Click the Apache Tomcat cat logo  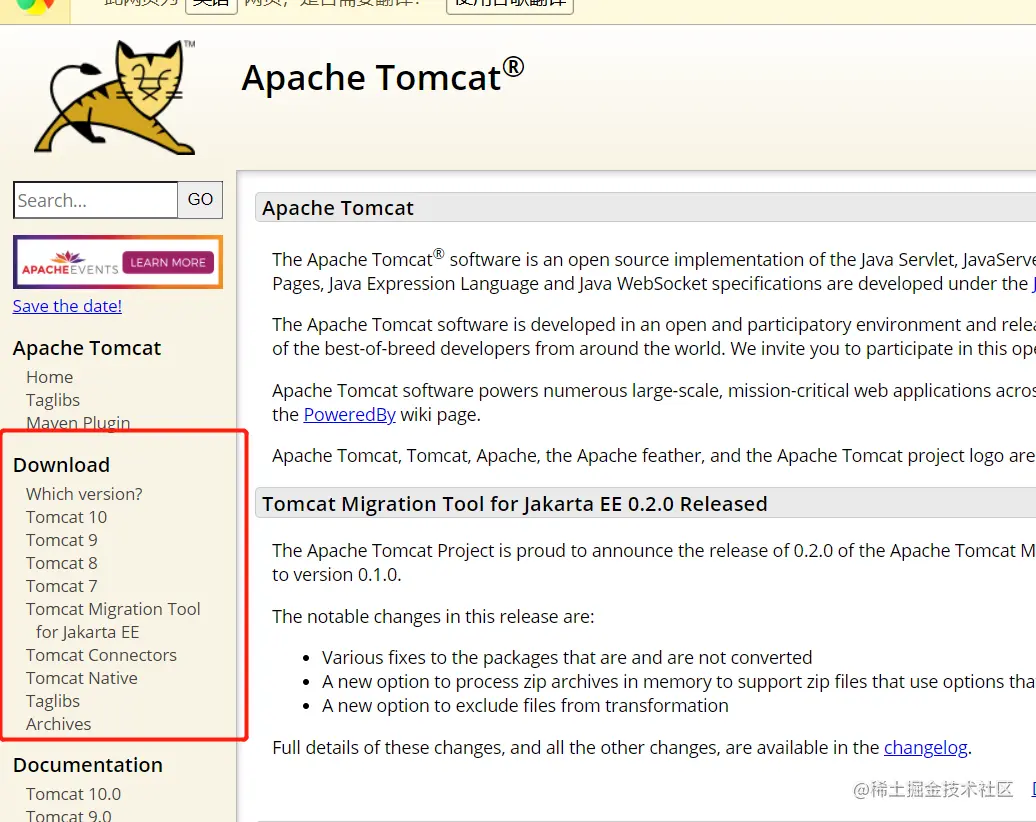coord(116,97)
